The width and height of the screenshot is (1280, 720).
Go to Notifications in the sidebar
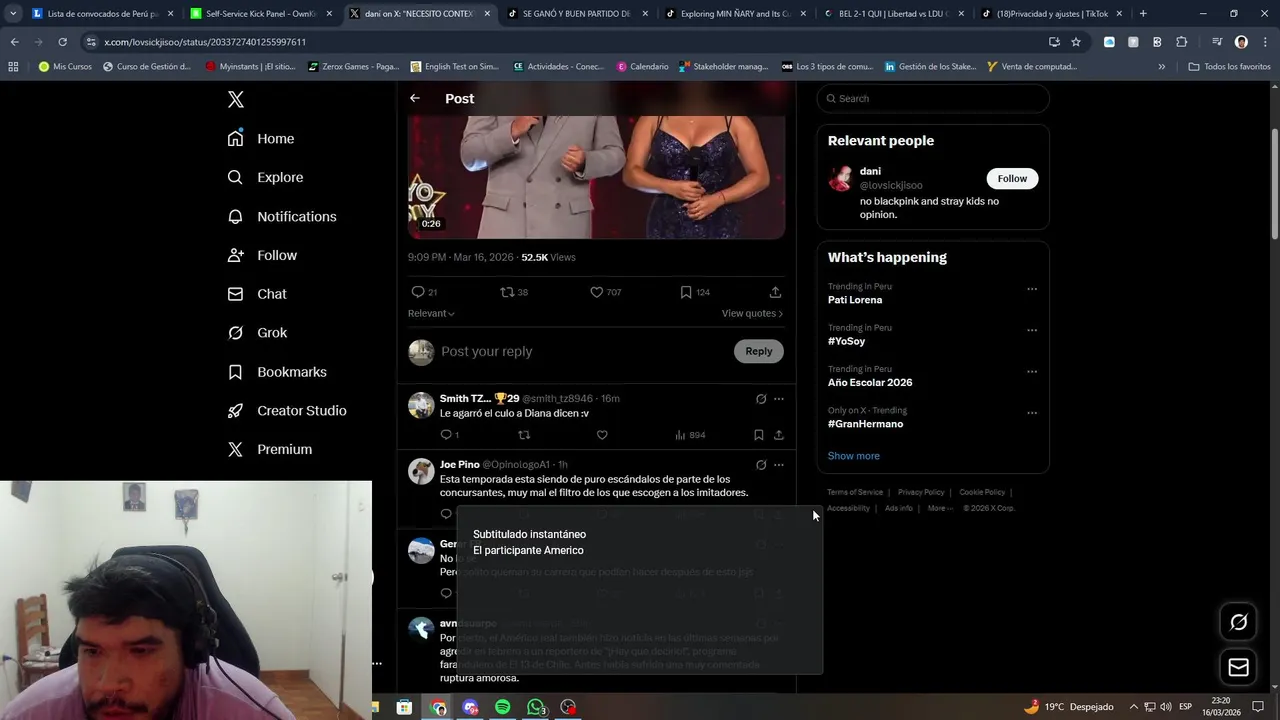click(x=282, y=217)
